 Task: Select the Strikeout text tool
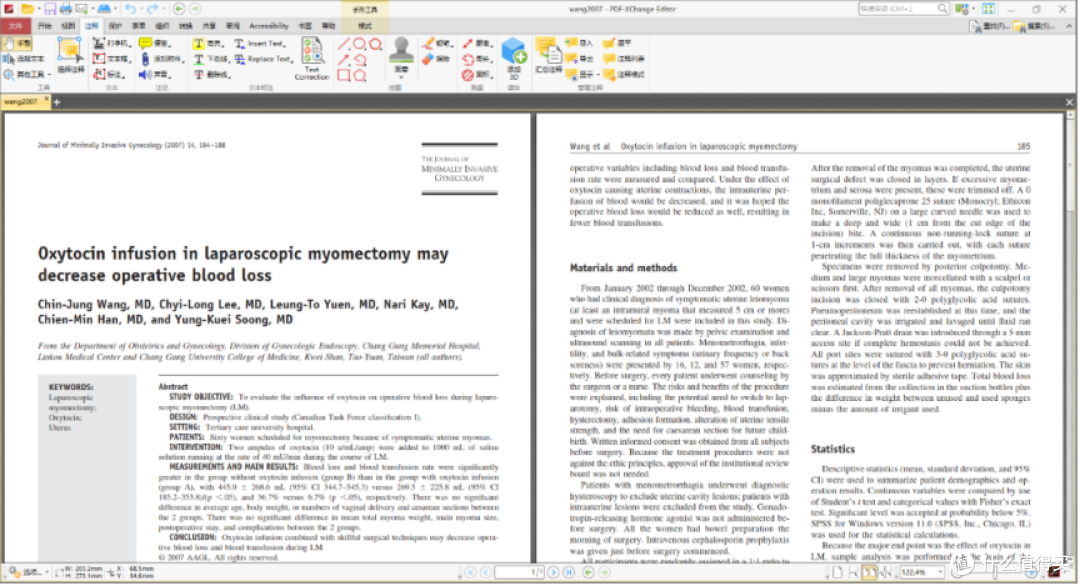pyautogui.click(x=211, y=74)
